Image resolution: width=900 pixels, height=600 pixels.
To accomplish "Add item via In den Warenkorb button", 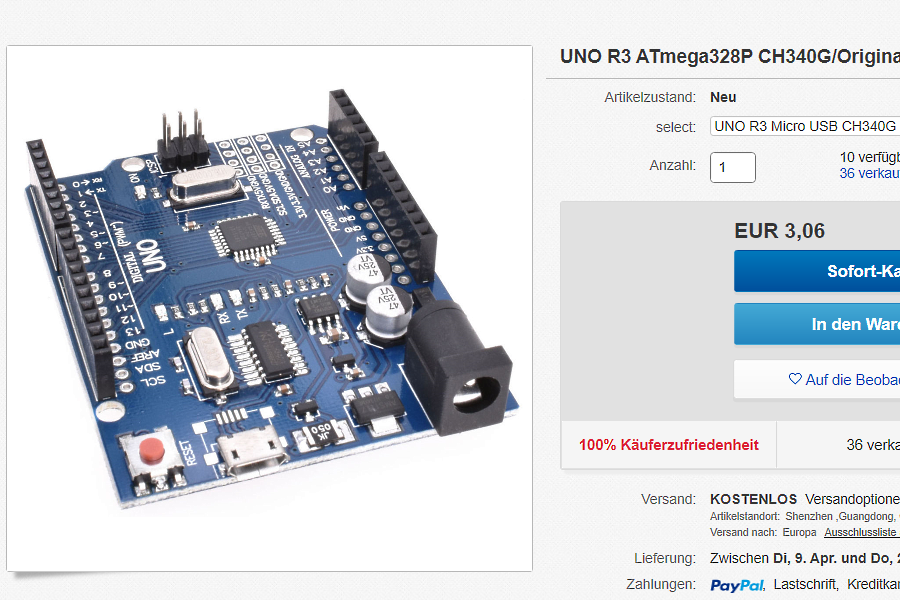I will 817,324.
